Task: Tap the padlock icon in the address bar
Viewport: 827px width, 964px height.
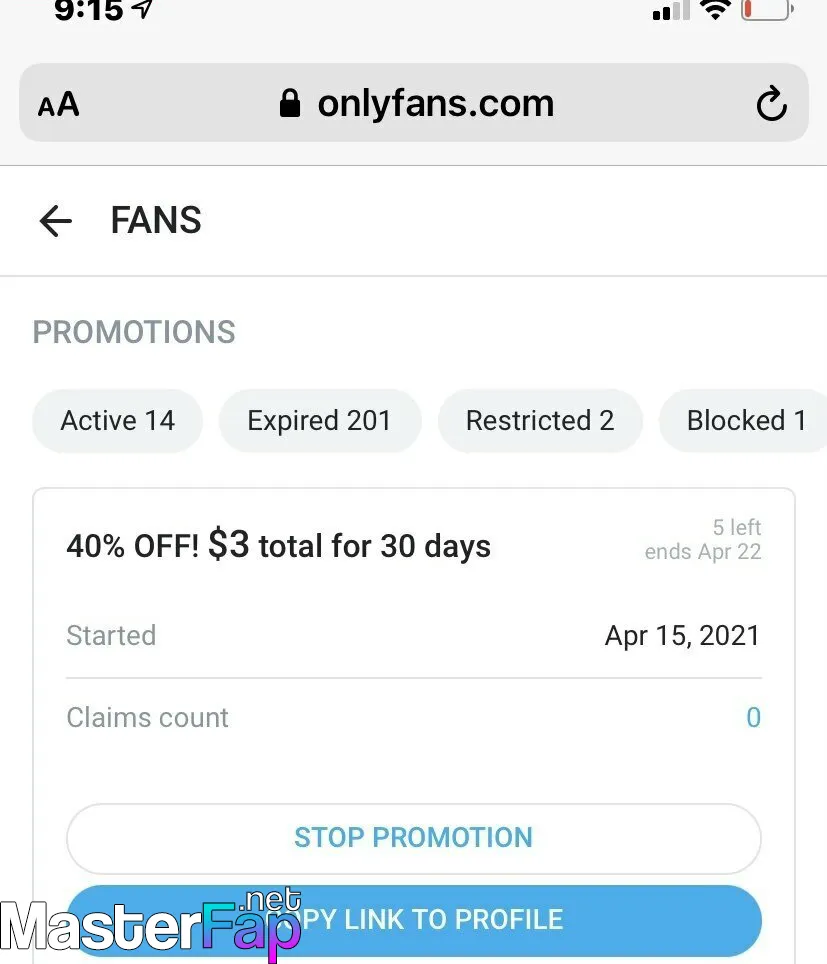Action: tap(290, 103)
